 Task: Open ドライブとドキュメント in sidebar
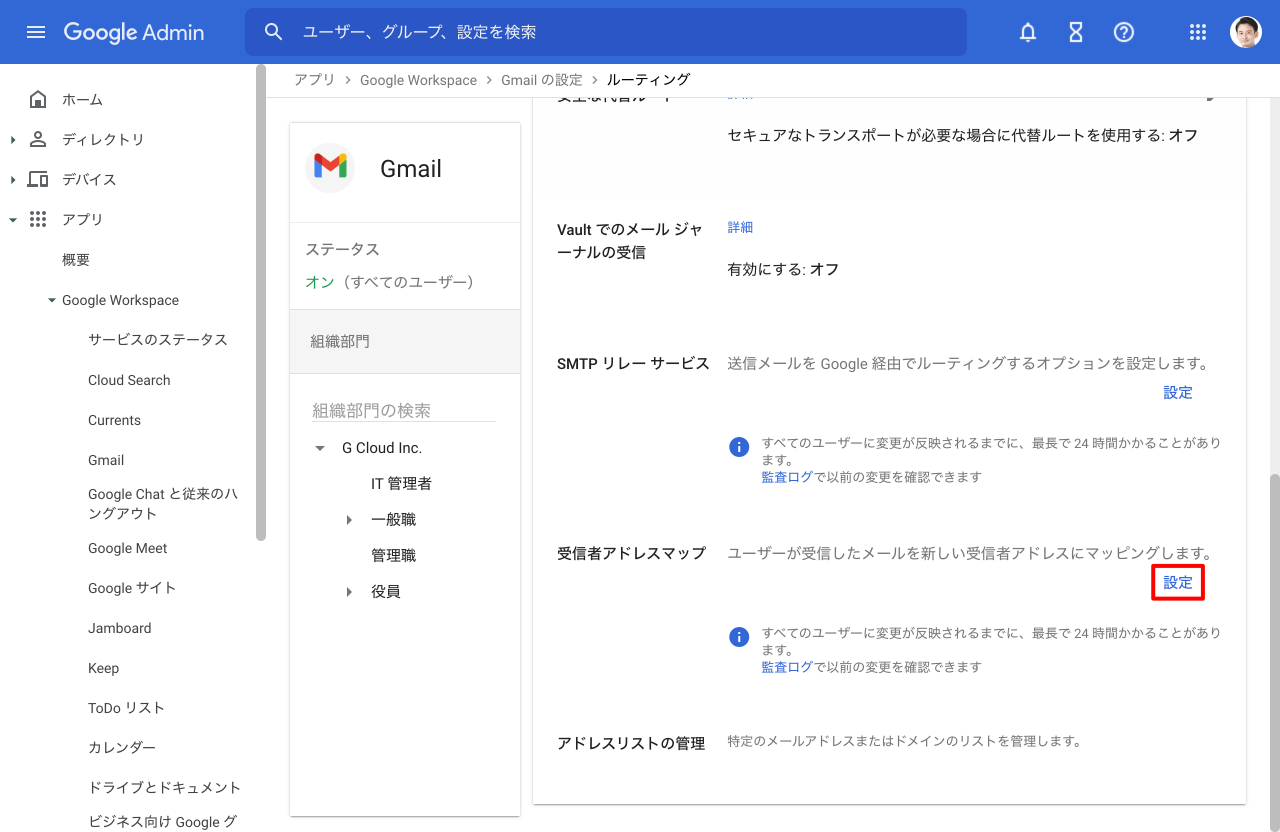[x=165, y=787]
